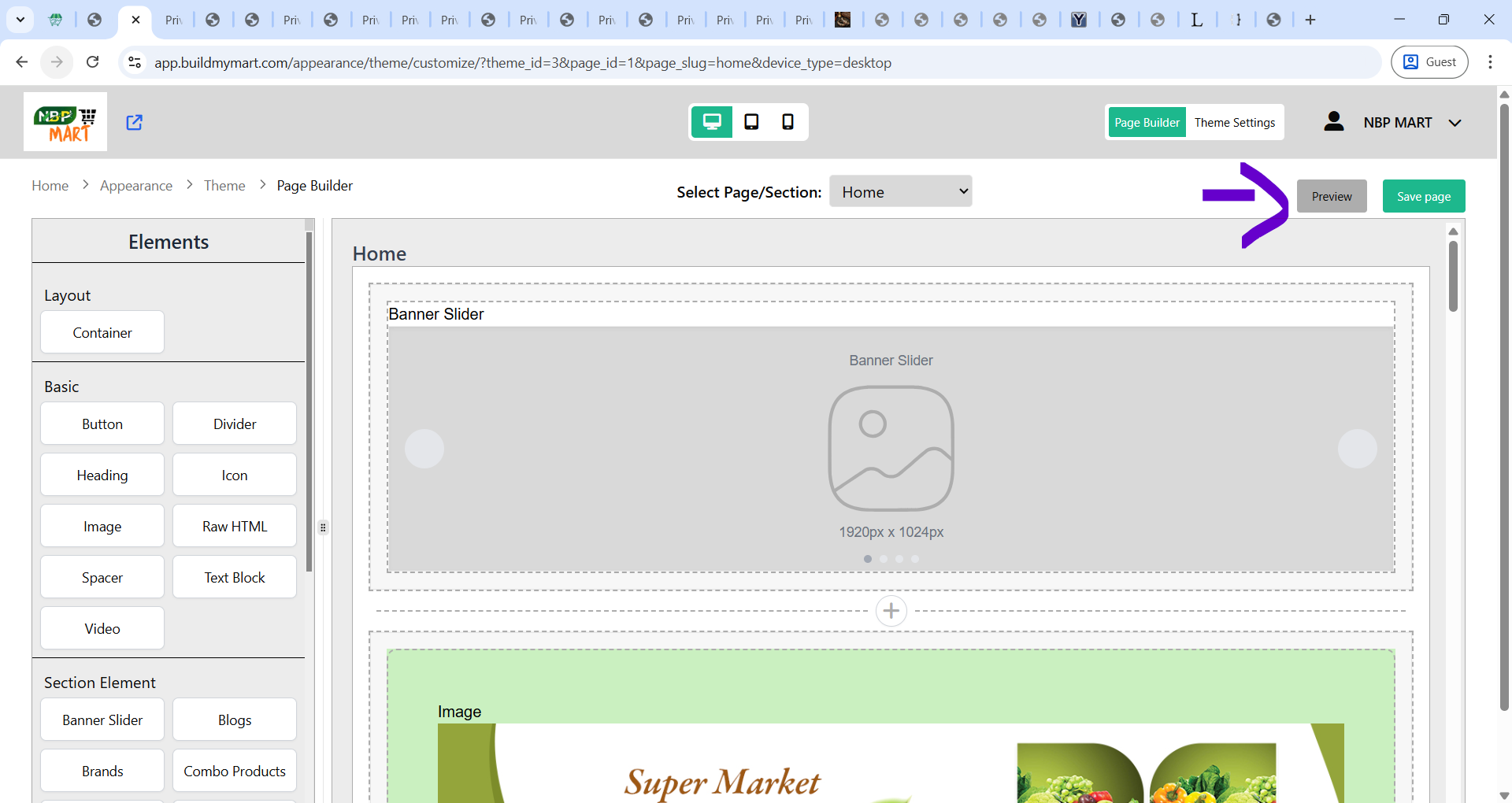Click the Super Market image block
The height and width of the screenshot is (803, 1512).
tap(891, 763)
